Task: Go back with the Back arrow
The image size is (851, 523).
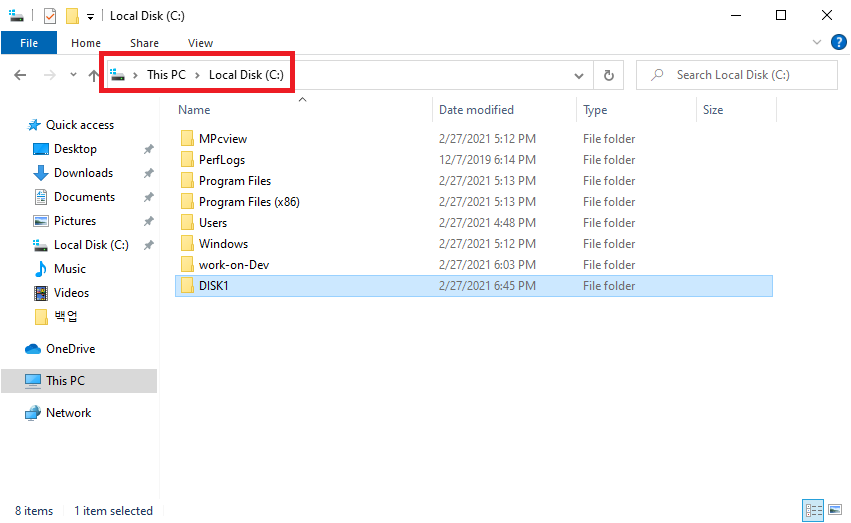Action: 20,75
